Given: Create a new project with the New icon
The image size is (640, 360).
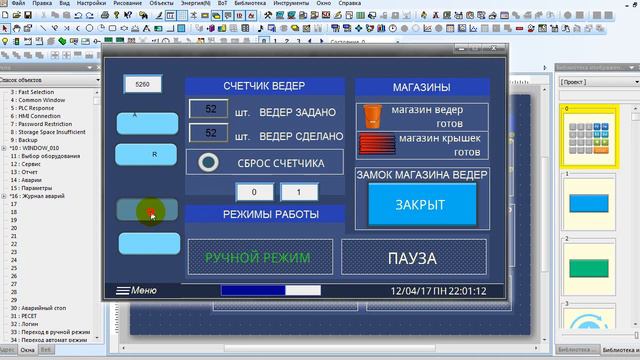Looking at the screenshot, I should pyautogui.click(x=5, y=16).
